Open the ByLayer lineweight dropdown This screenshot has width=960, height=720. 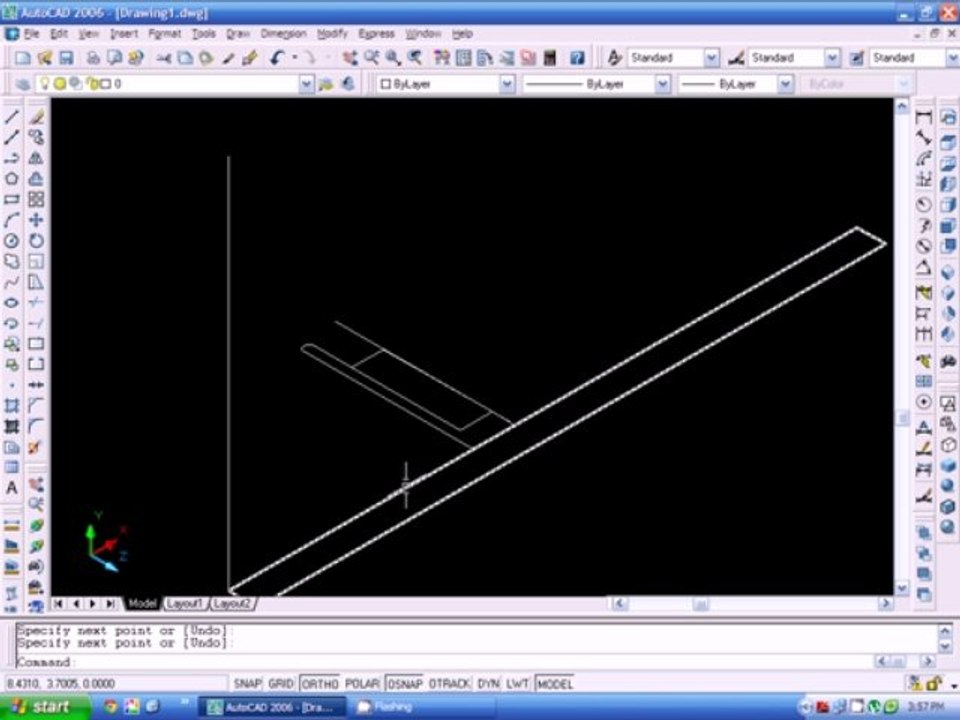pyautogui.click(x=786, y=84)
